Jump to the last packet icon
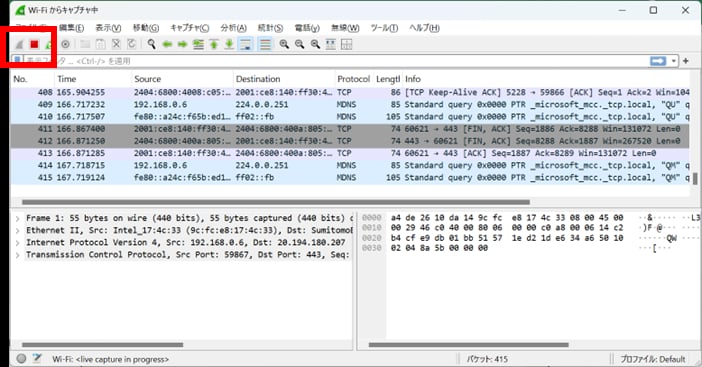Image resolution: width=702 pixels, height=367 pixels. click(229, 44)
